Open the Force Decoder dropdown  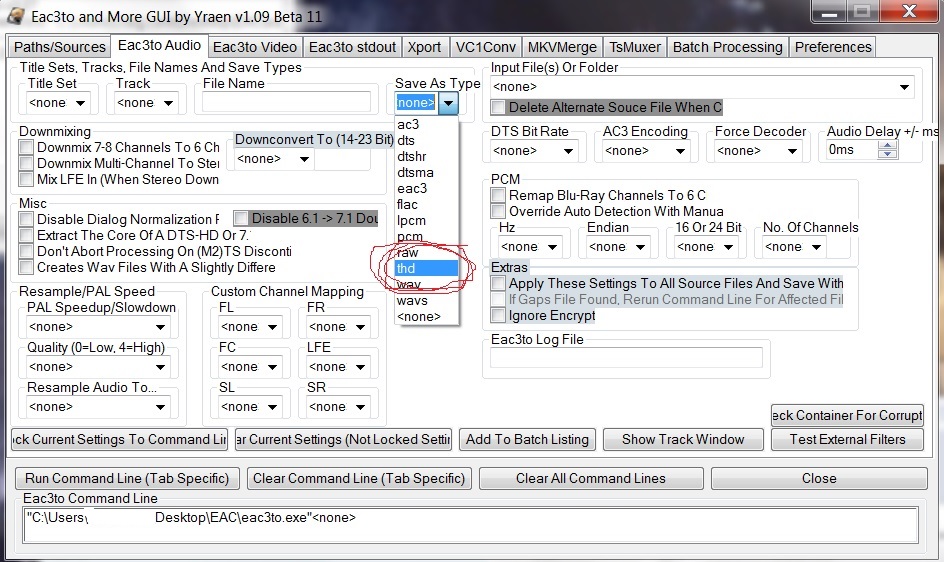pyautogui.click(x=792, y=151)
